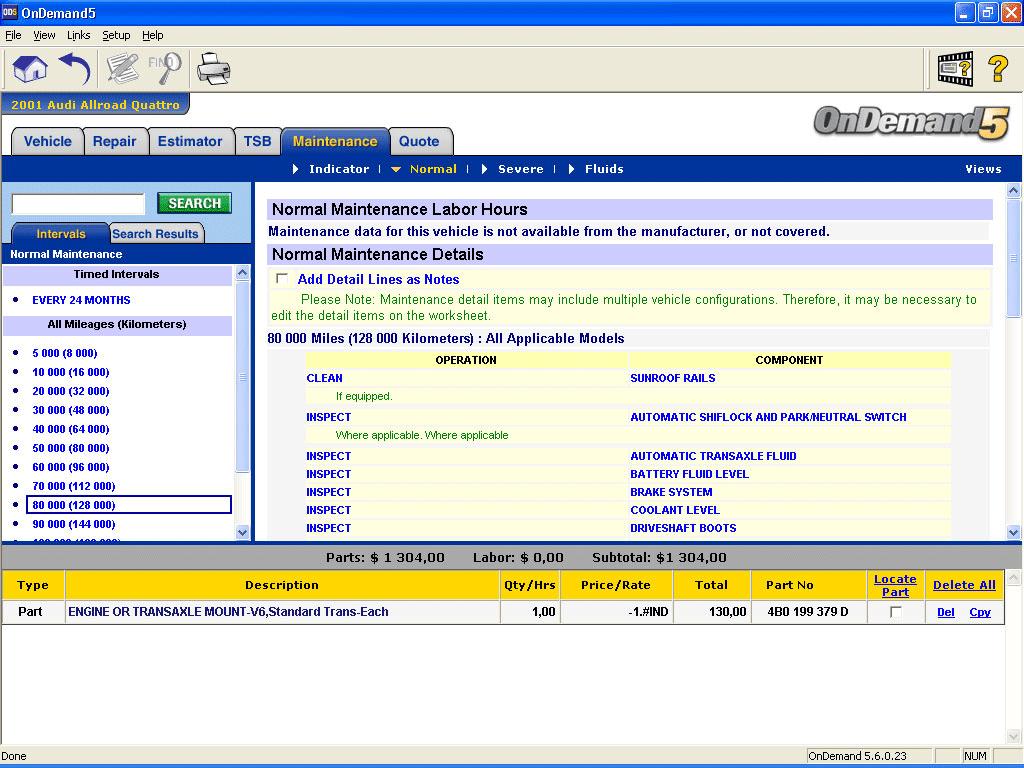Select the 5 000 (8 000) mileage interval
The height and width of the screenshot is (768, 1024).
point(65,353)
